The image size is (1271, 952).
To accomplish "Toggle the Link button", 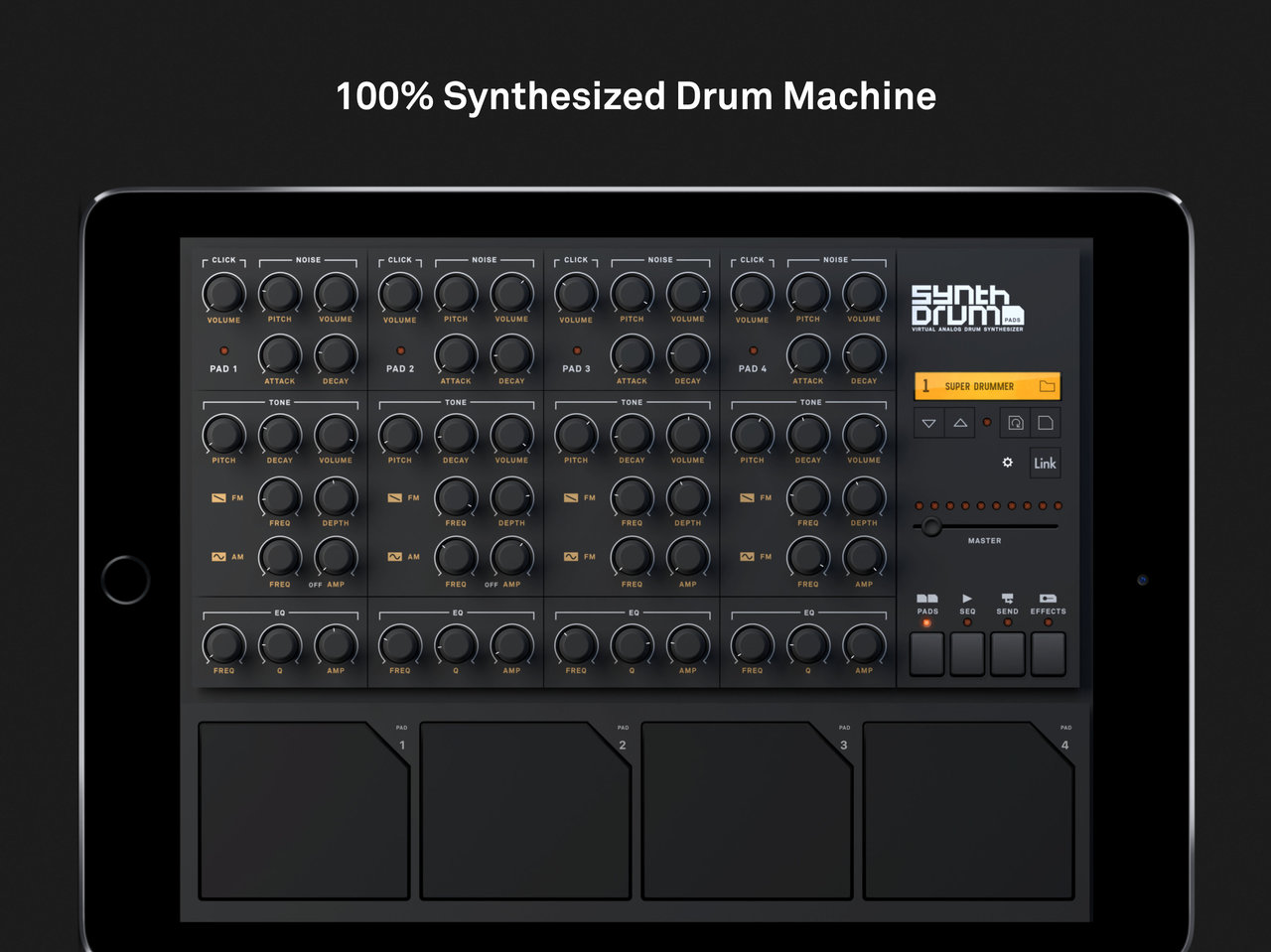I will [1045, 463].
